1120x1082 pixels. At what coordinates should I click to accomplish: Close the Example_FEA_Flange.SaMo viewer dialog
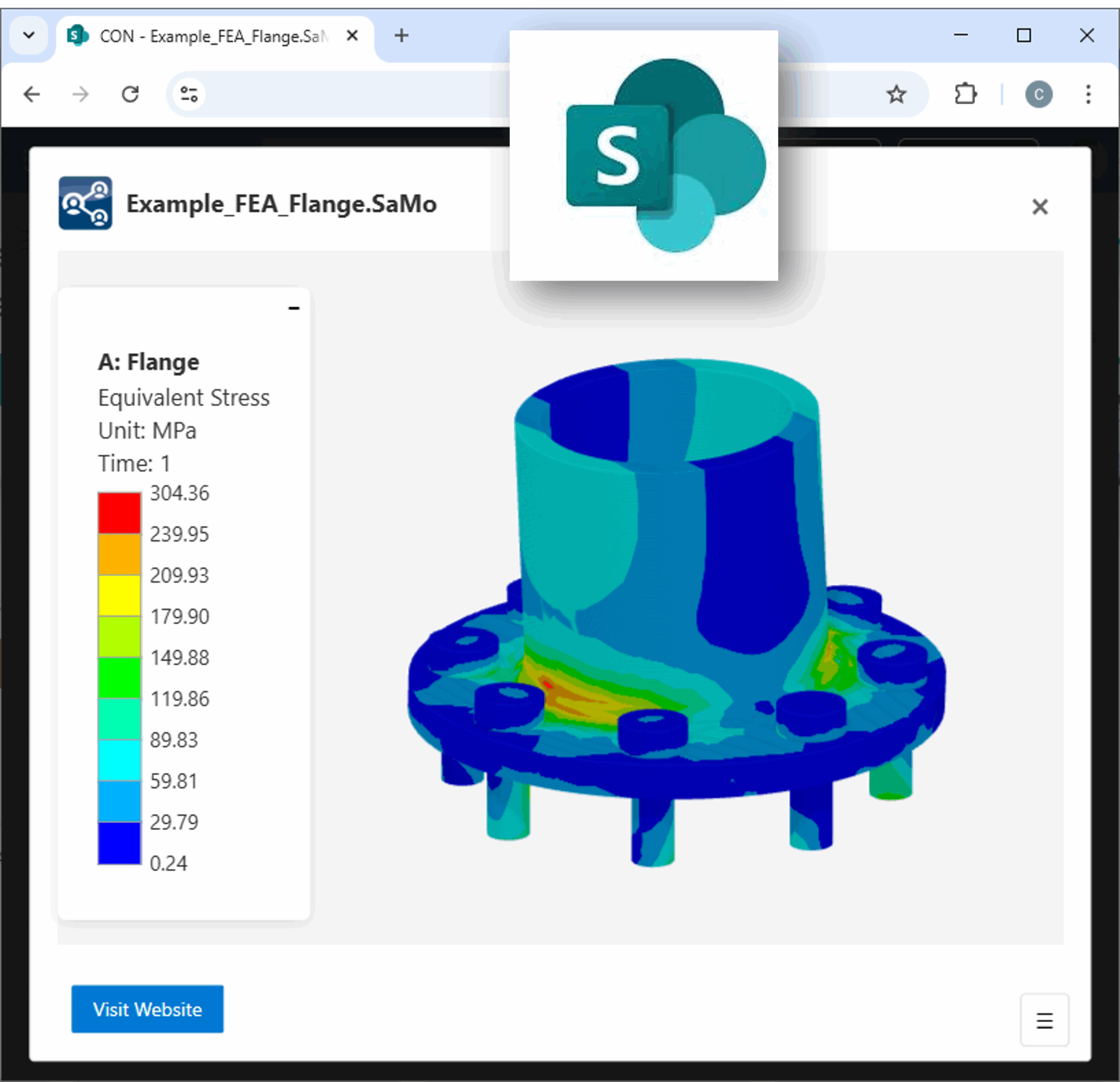tap(1040, 206)
